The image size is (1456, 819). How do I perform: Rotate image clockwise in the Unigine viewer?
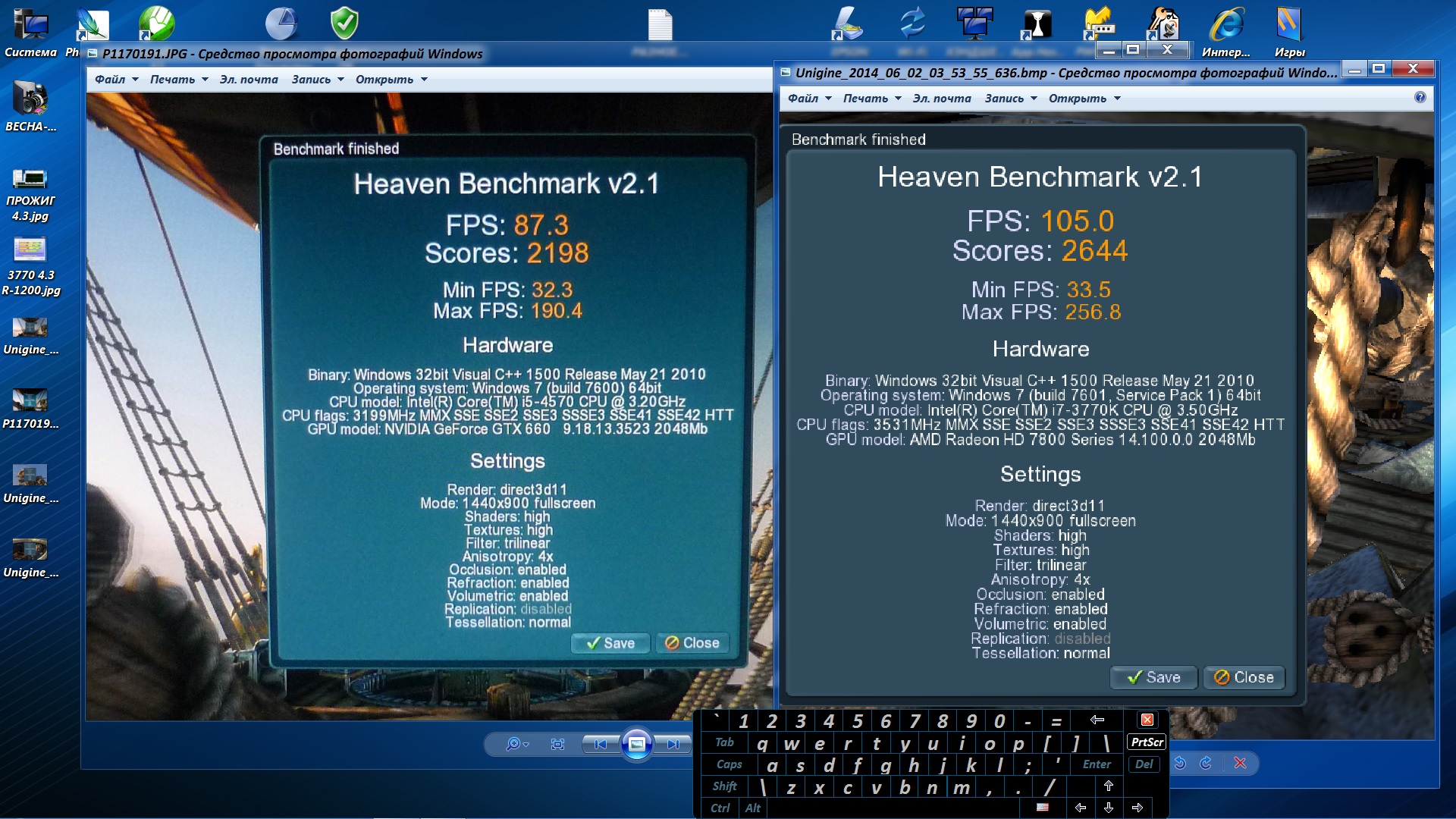1206,763
